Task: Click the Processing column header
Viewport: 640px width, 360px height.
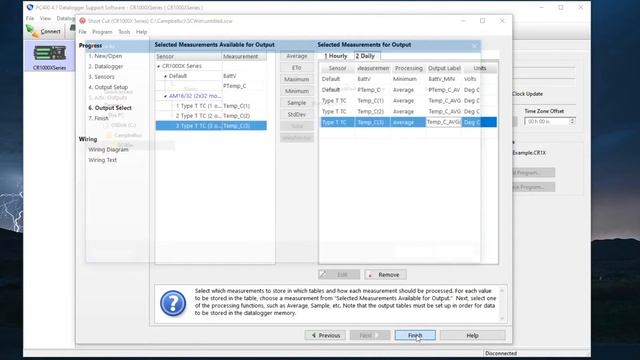Action: pyautogui.click(x=408, y=68)
